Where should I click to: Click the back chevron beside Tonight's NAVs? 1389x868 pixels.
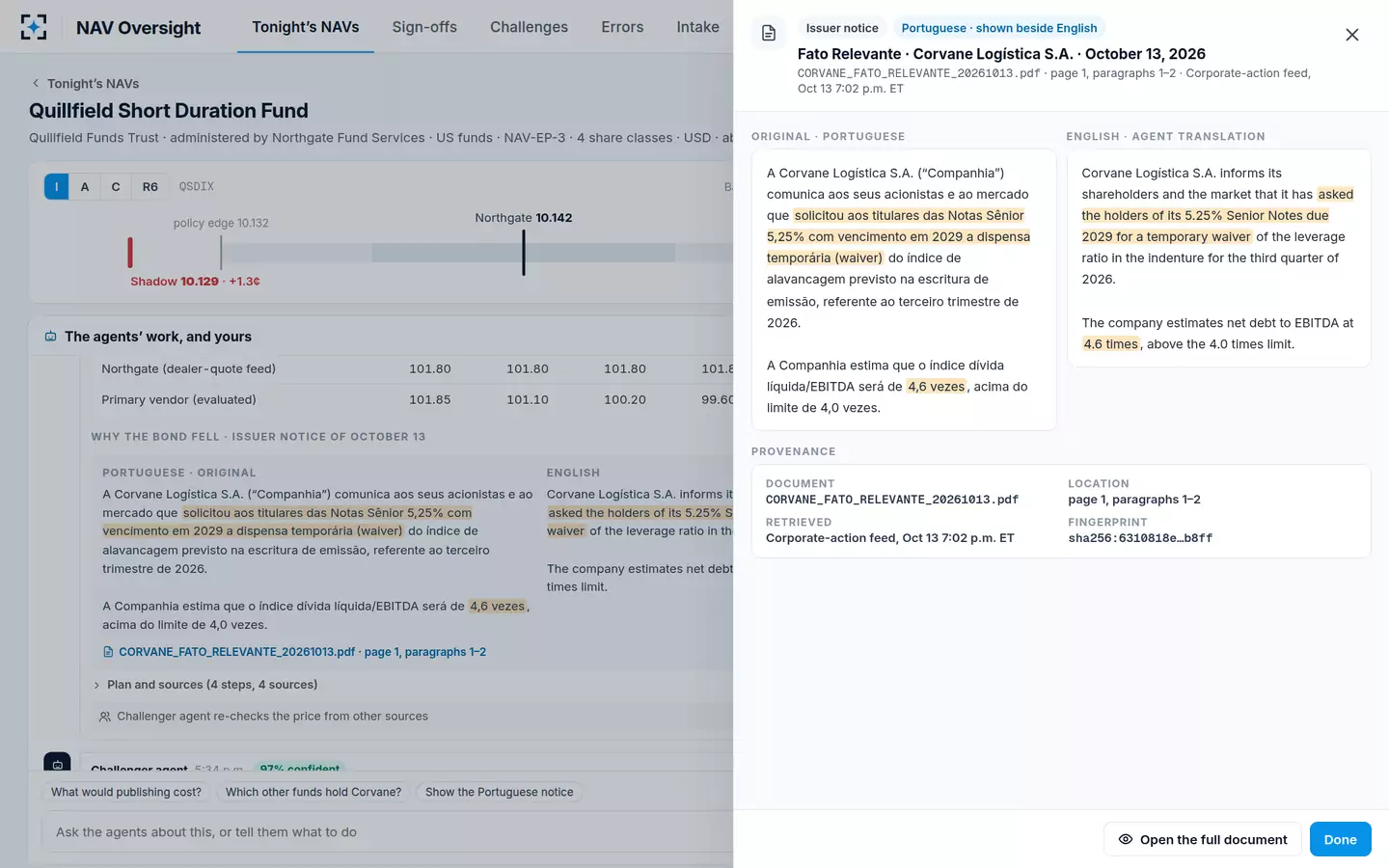(36, 83)
